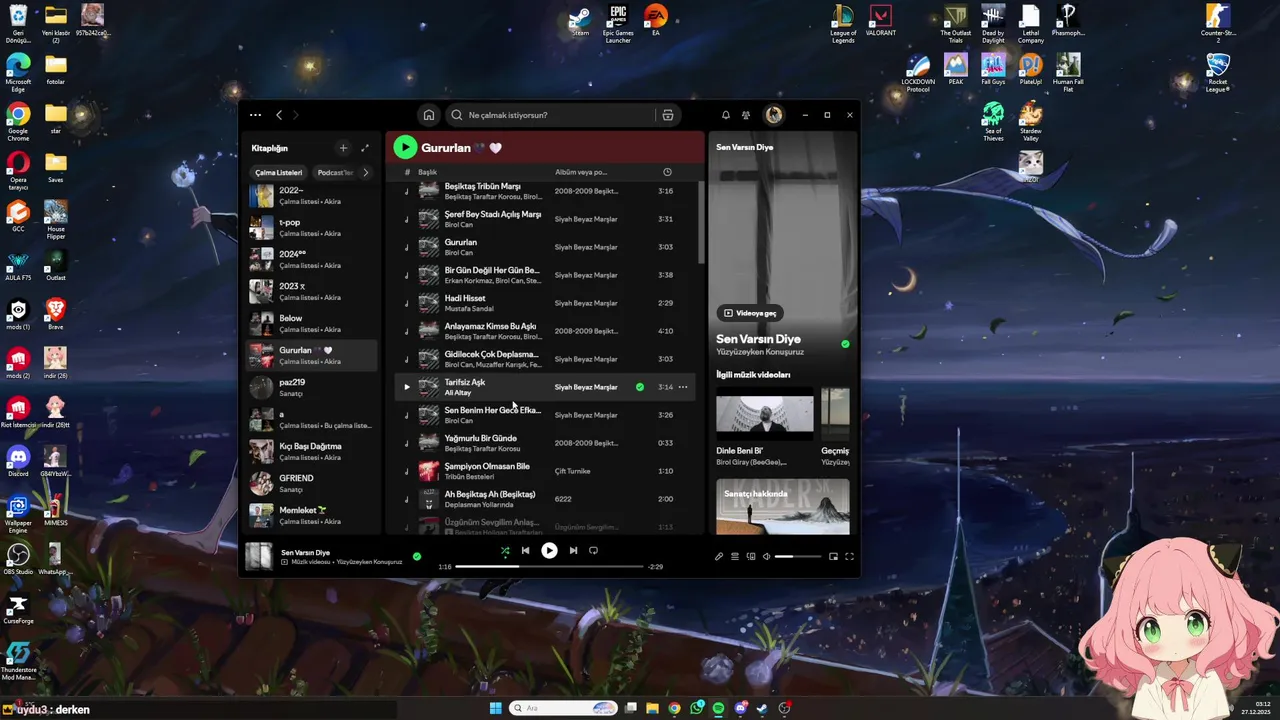The height and width of the screenshot is (720, 1280).
Task: Open Spotify's three-dot main menu
Action: 255,115
